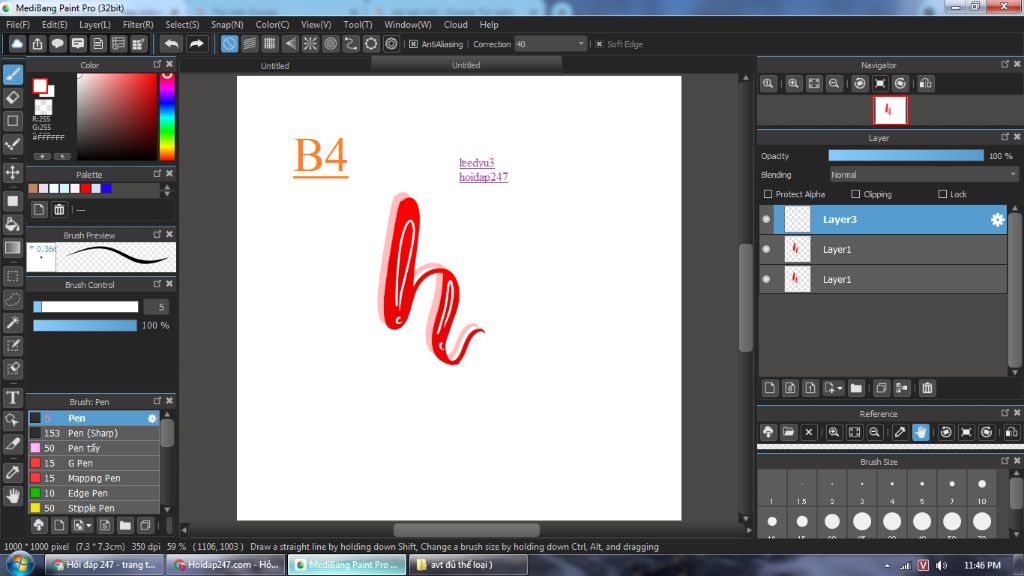Screen dimensions: 1024x576
Task: Open Layer3 settings gear
Action: 997,219
